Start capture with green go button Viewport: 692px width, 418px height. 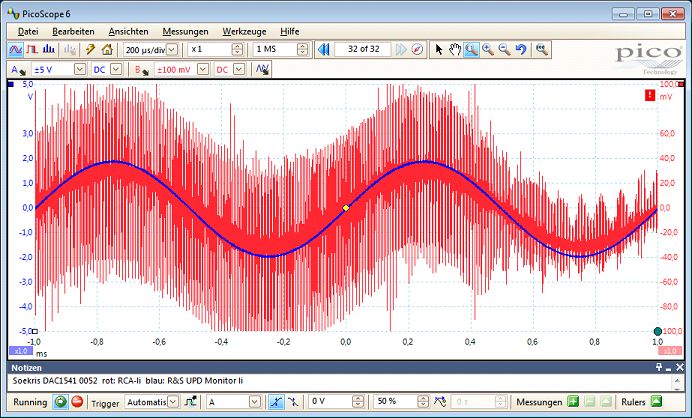[61, 402]
